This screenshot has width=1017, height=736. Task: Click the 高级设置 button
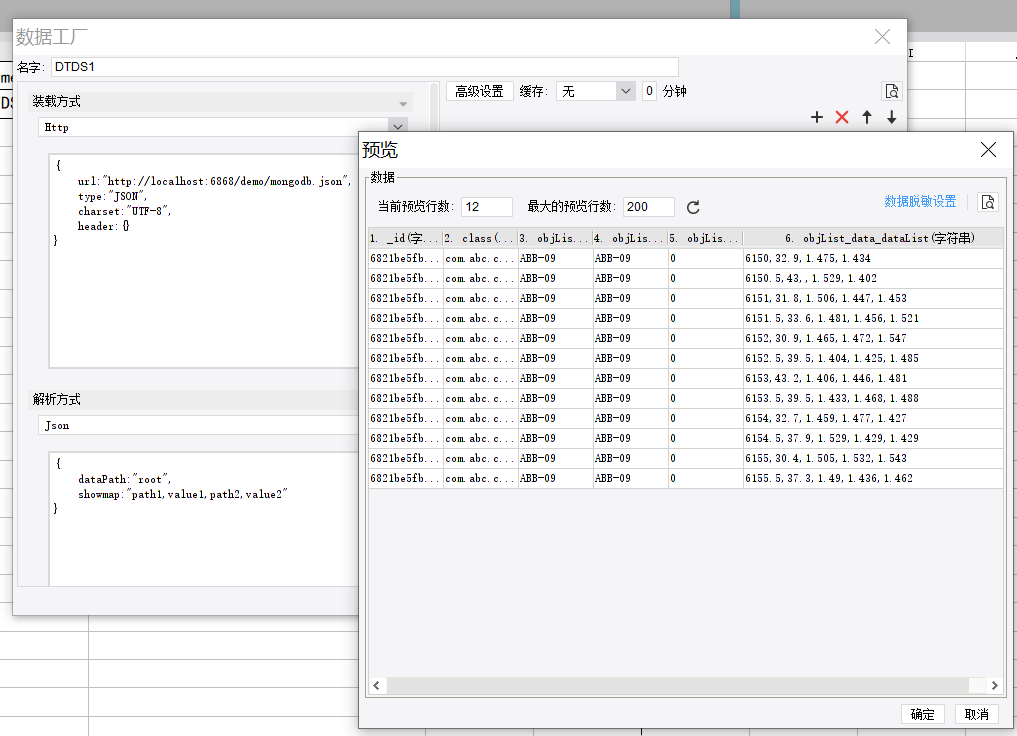pyautogui.click(x=479, y=91)
